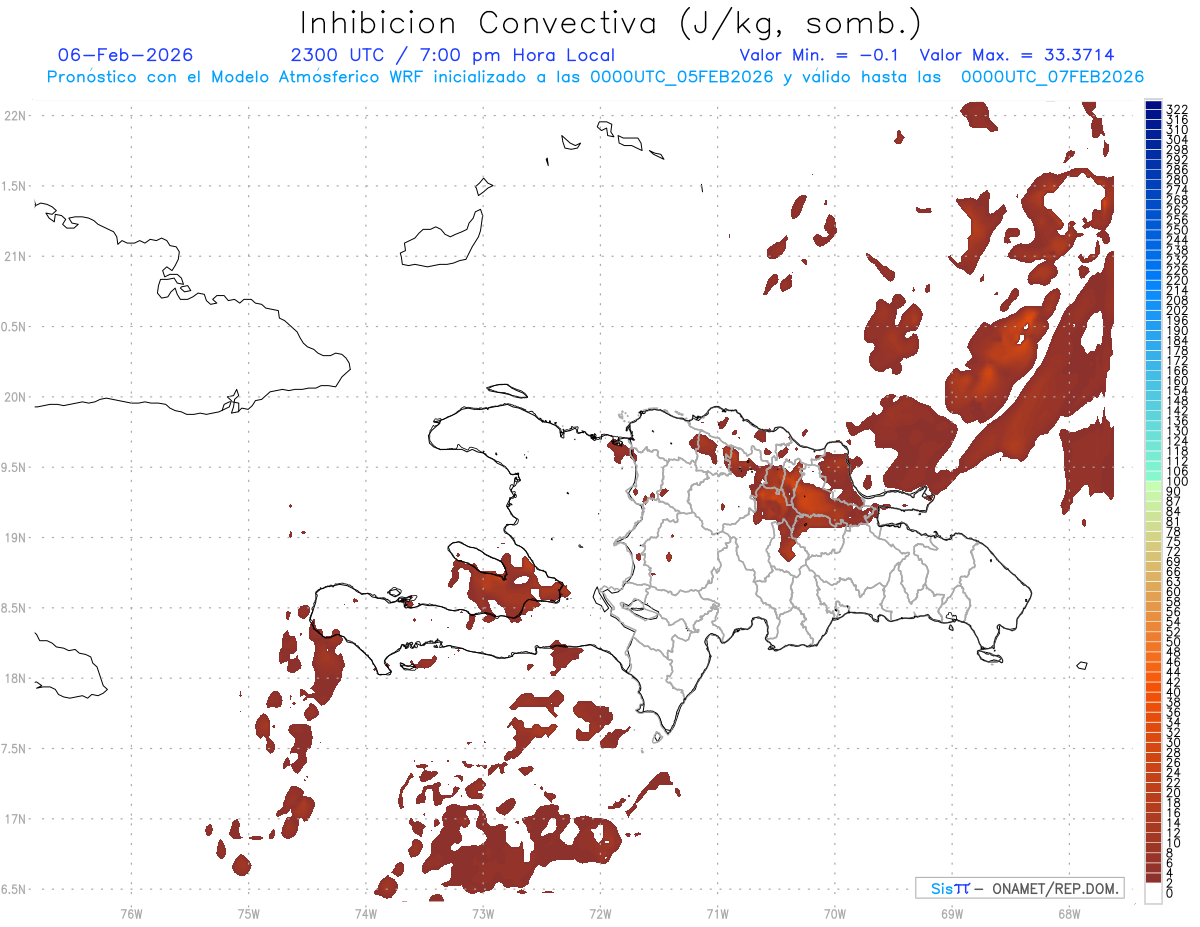The height and width of the screenshot is (927, 1200).
Task: Click the 17N latitude label
Action: (x=15, y=819)
